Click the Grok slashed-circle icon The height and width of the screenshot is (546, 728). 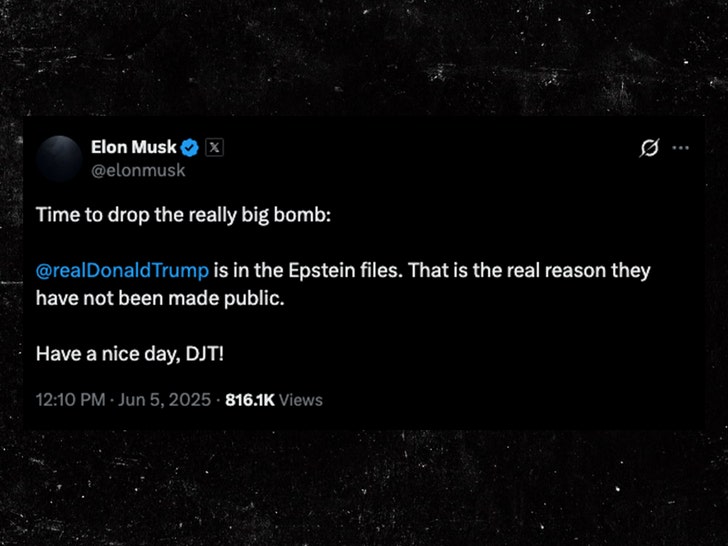point(649,148)
